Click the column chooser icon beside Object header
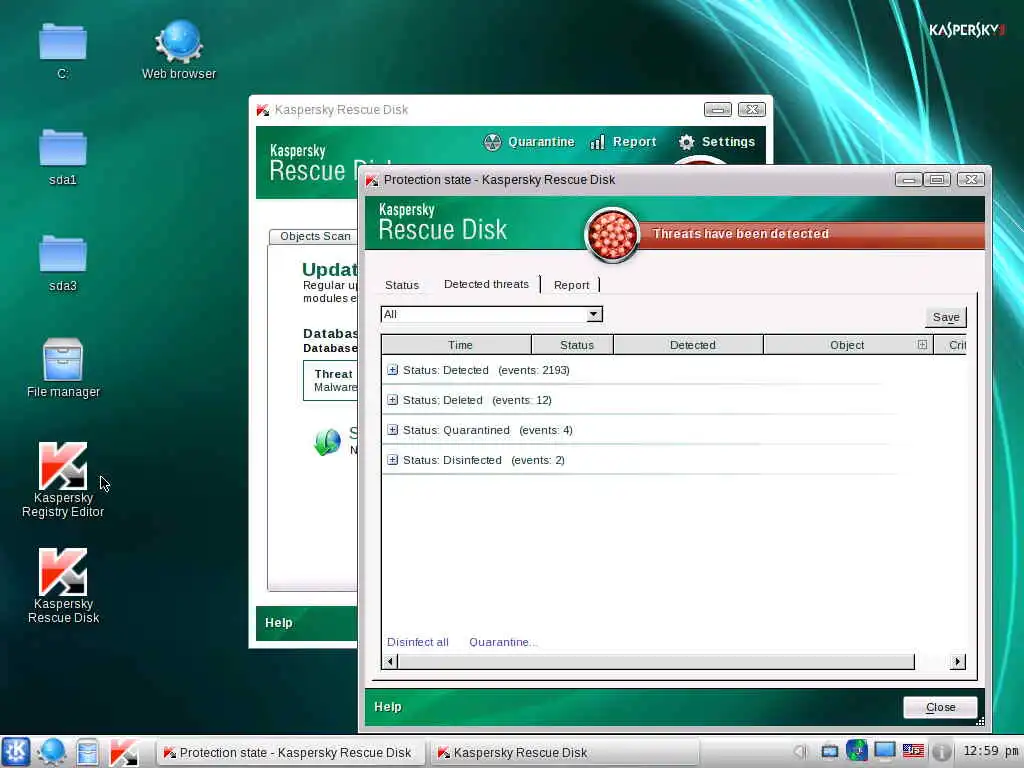The image size is (1024, 768). (922, 344)
